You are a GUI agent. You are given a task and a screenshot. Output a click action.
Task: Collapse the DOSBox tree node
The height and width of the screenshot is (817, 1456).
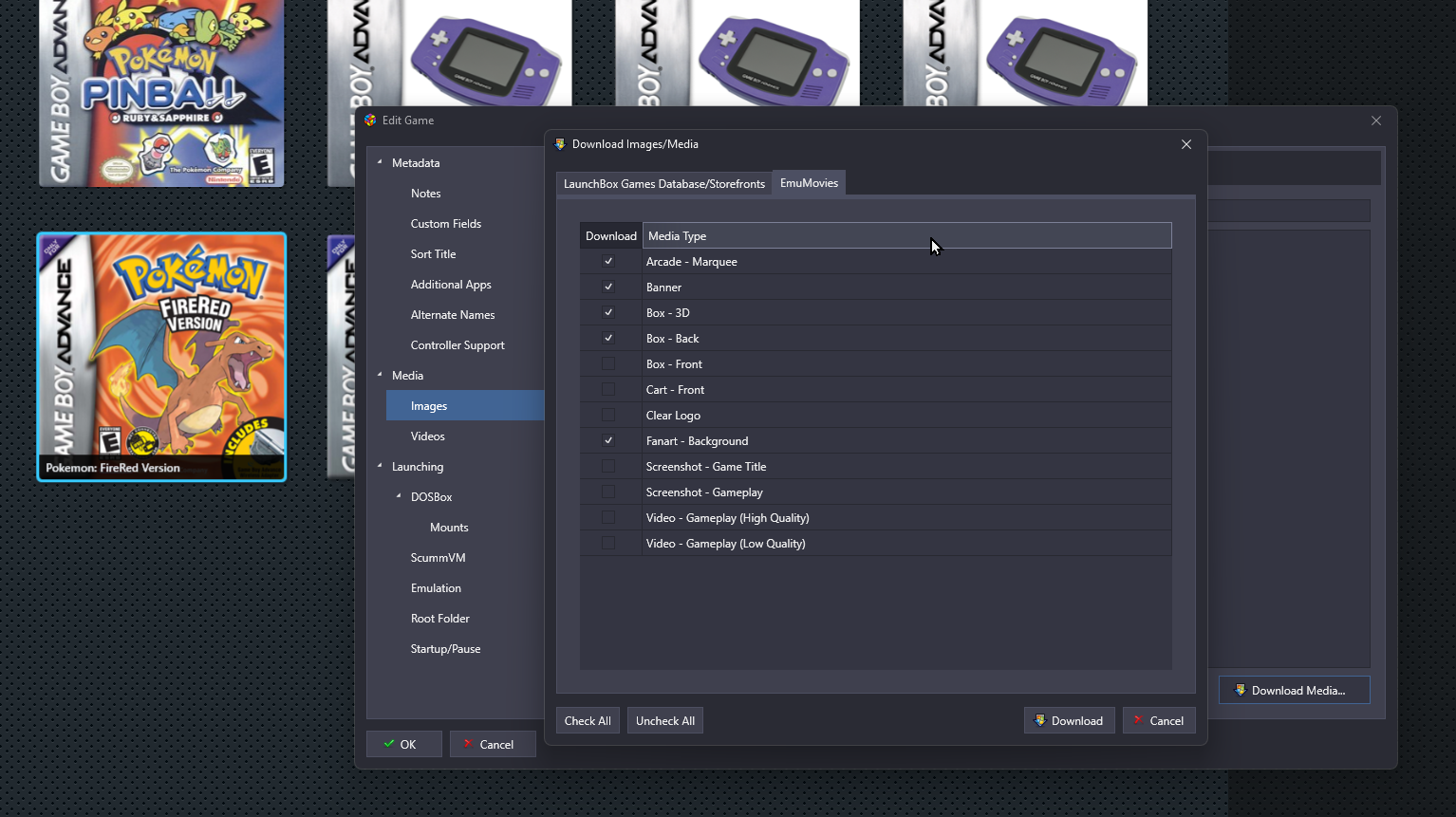tap(399, 496)
